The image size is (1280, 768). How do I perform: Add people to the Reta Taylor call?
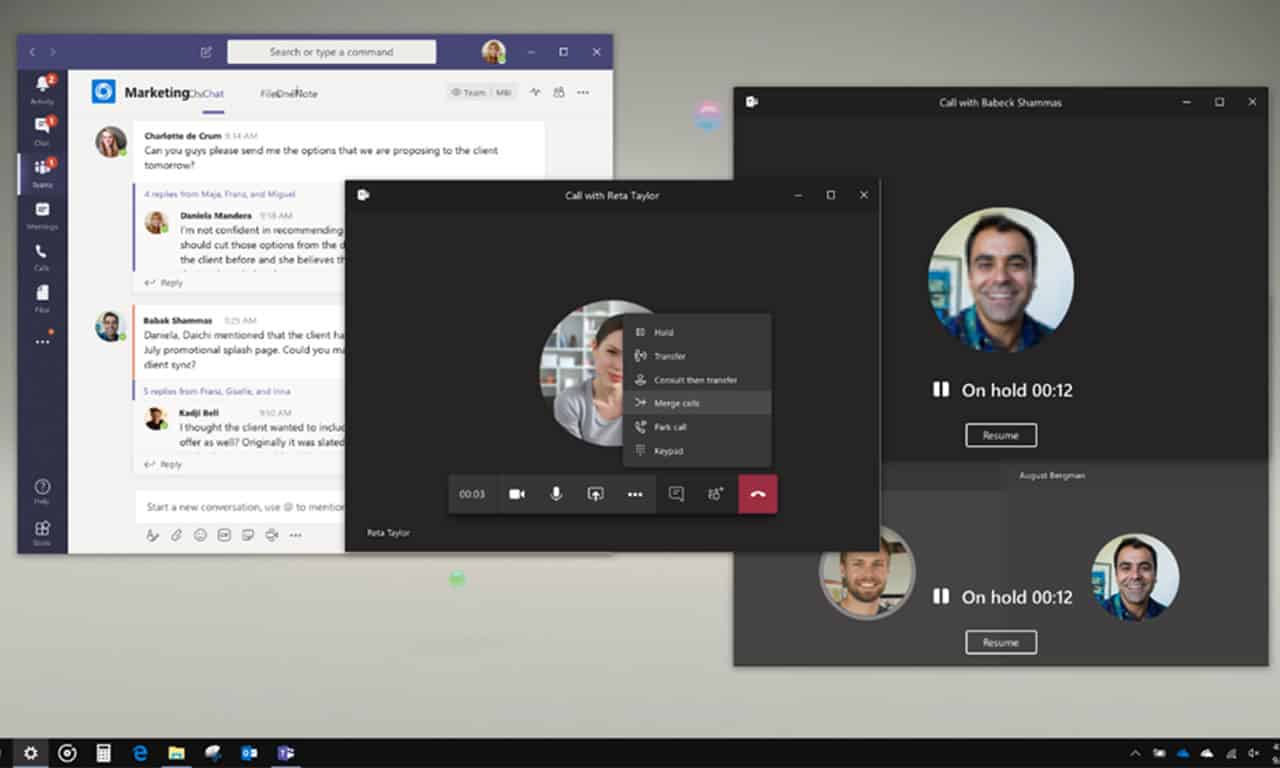coord(715,494)
